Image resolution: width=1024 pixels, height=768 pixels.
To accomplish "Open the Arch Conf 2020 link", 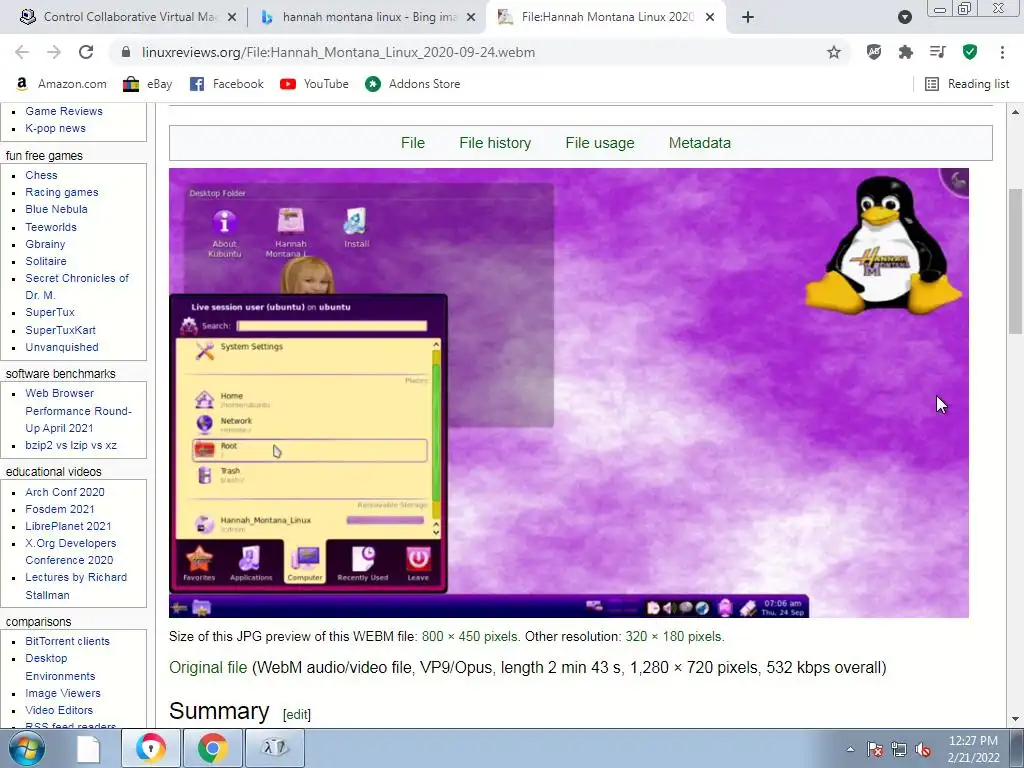I will [x=65, y=492].
